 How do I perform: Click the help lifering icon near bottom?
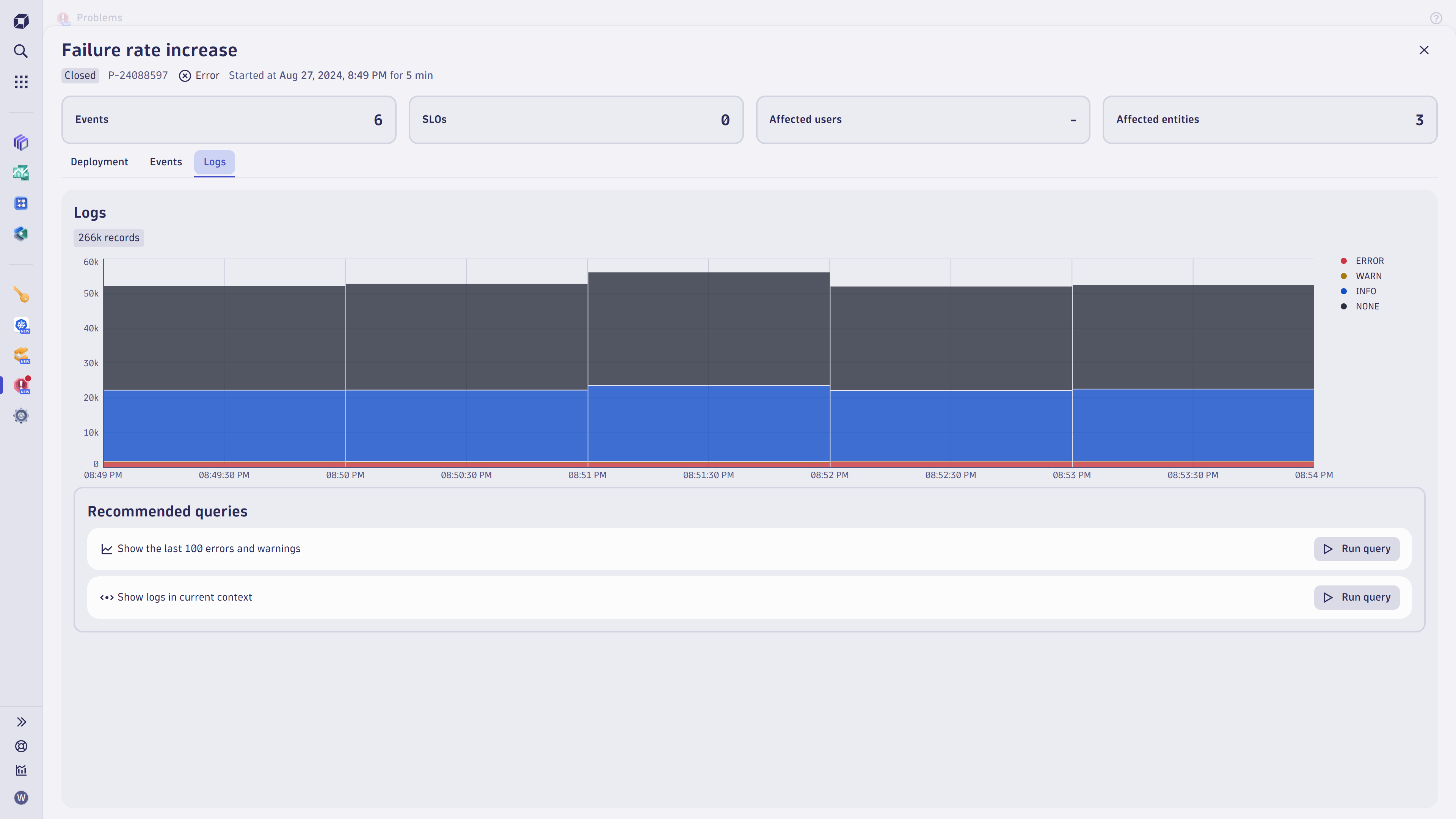tap(21, 746)
